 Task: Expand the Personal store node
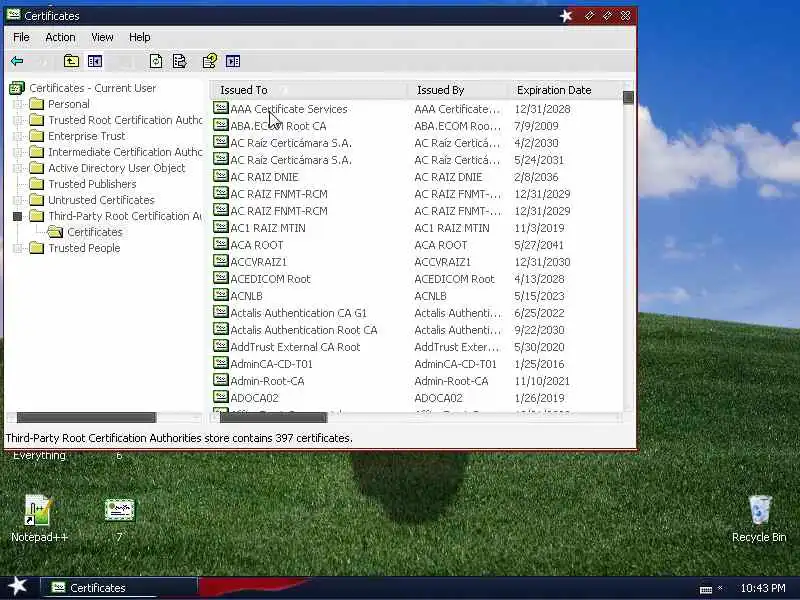(x=18, y=105)
